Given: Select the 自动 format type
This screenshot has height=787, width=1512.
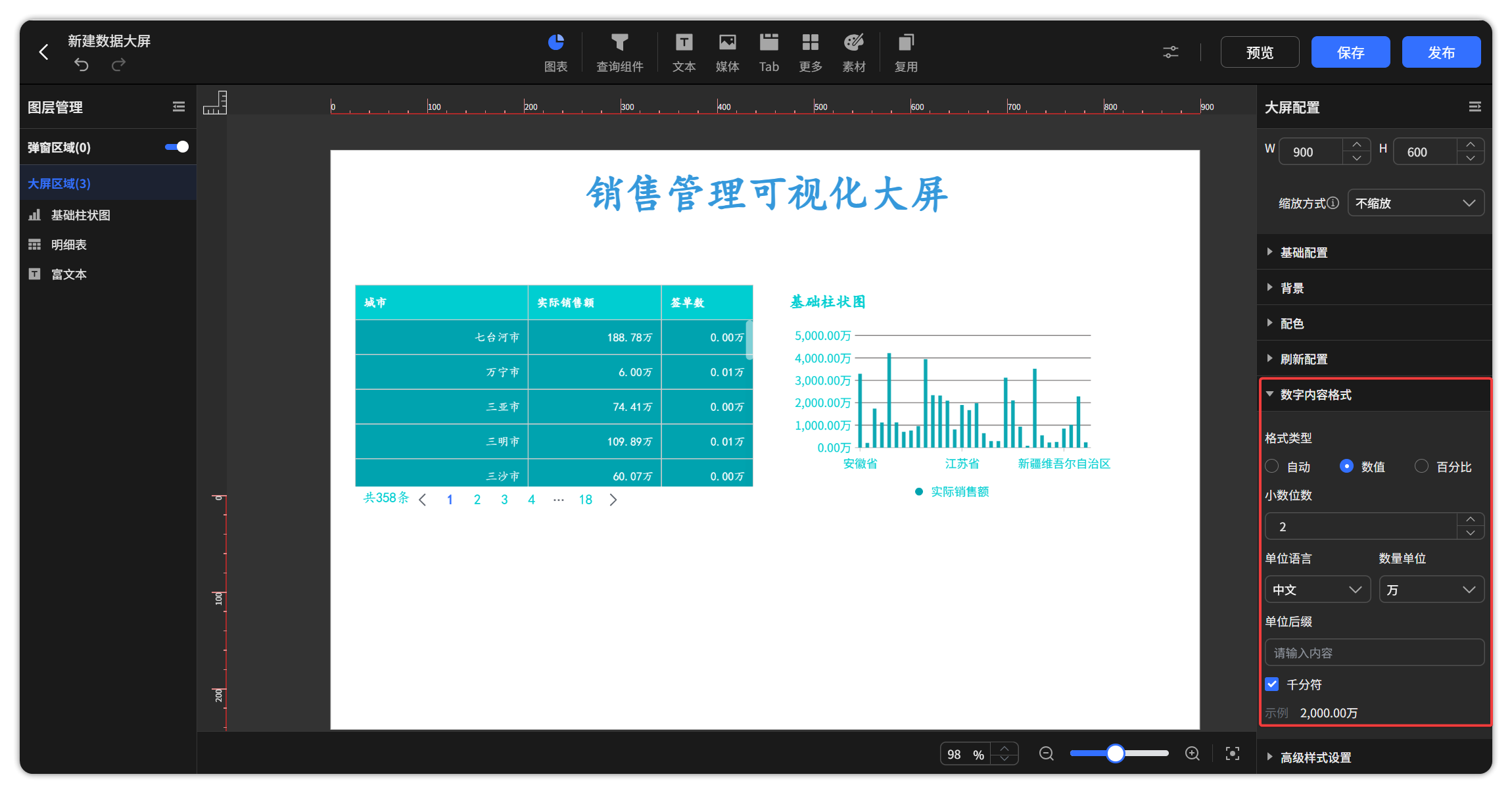Looking at the screenshot, I should click(1272, 466).
